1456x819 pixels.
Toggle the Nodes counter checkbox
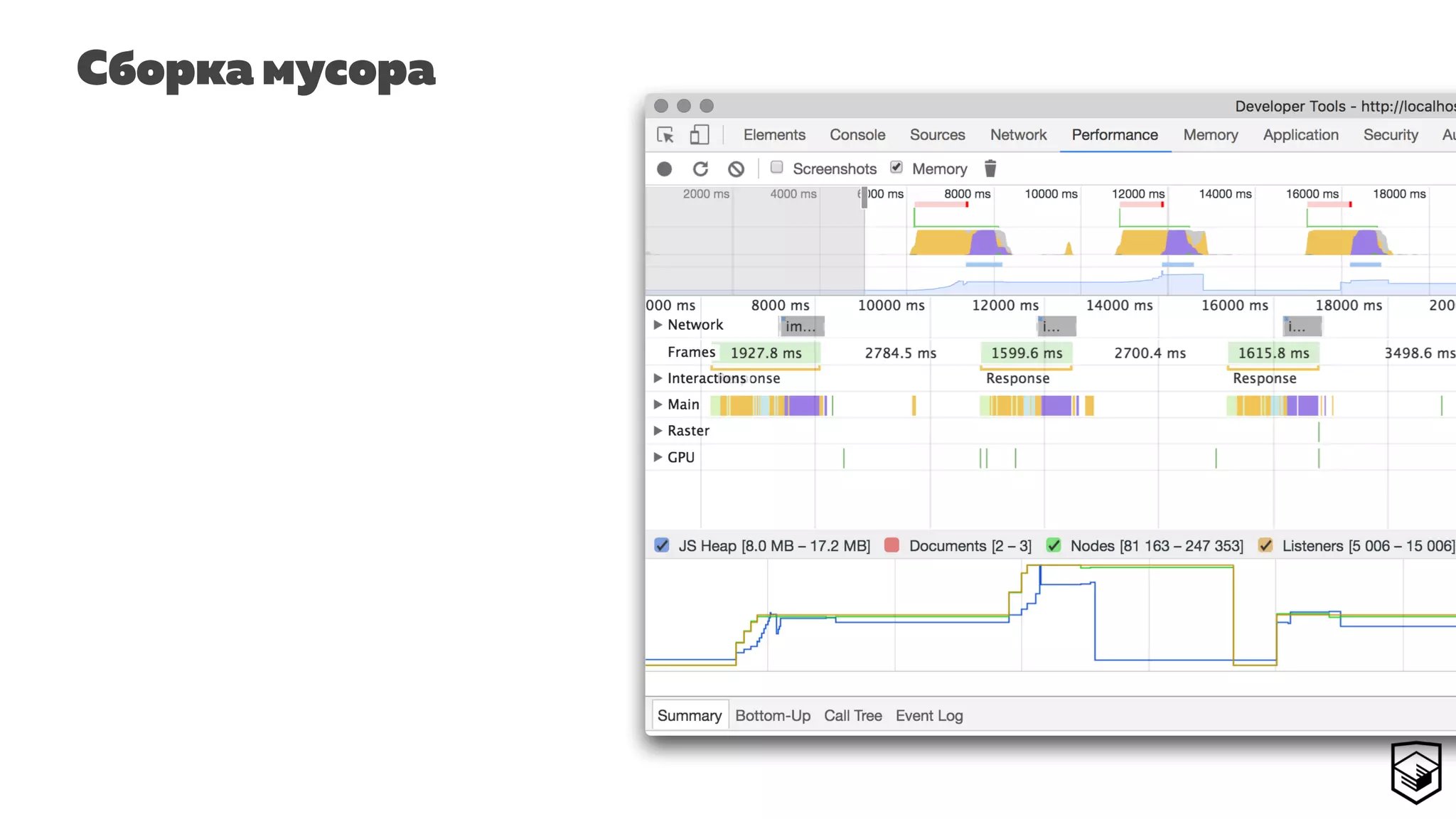tap(1054, 545)
